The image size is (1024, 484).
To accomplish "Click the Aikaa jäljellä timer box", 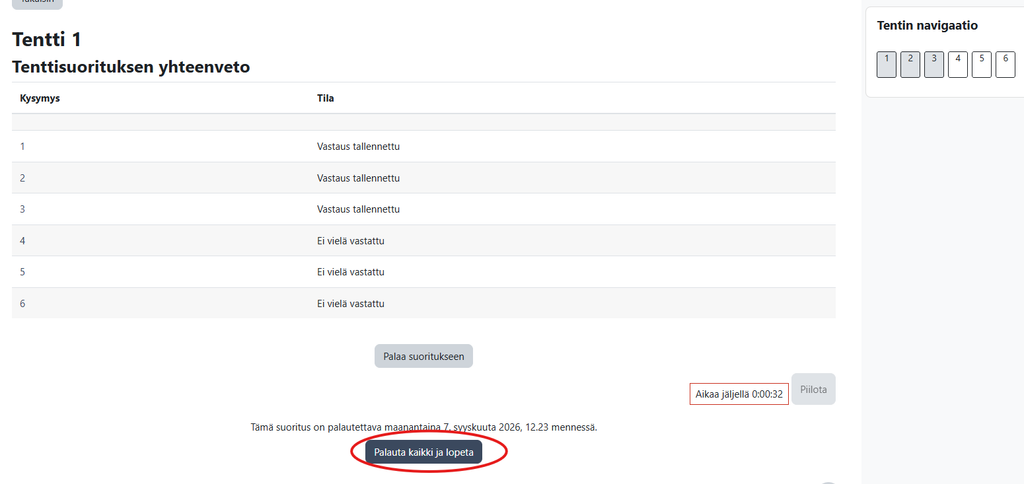I will 739,394.
